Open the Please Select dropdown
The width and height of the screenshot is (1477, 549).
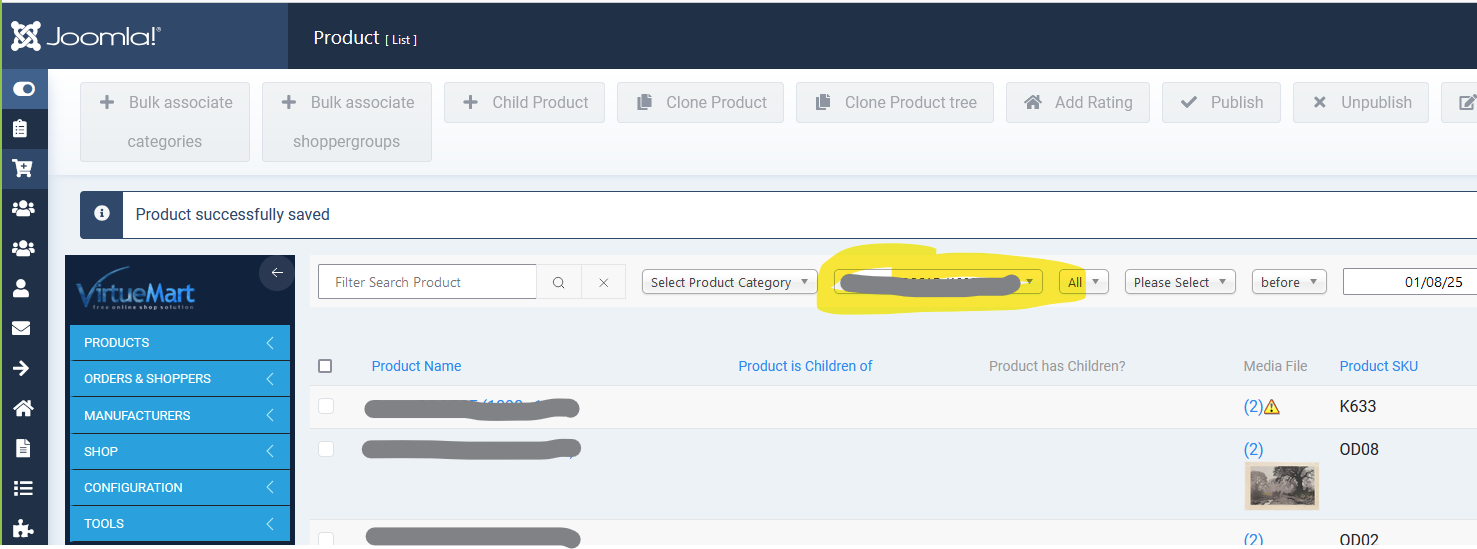tap(1179, 282)
